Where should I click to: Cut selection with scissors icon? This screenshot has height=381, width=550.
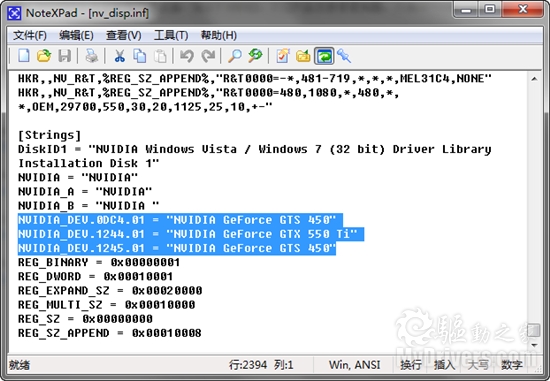(120, 56)
